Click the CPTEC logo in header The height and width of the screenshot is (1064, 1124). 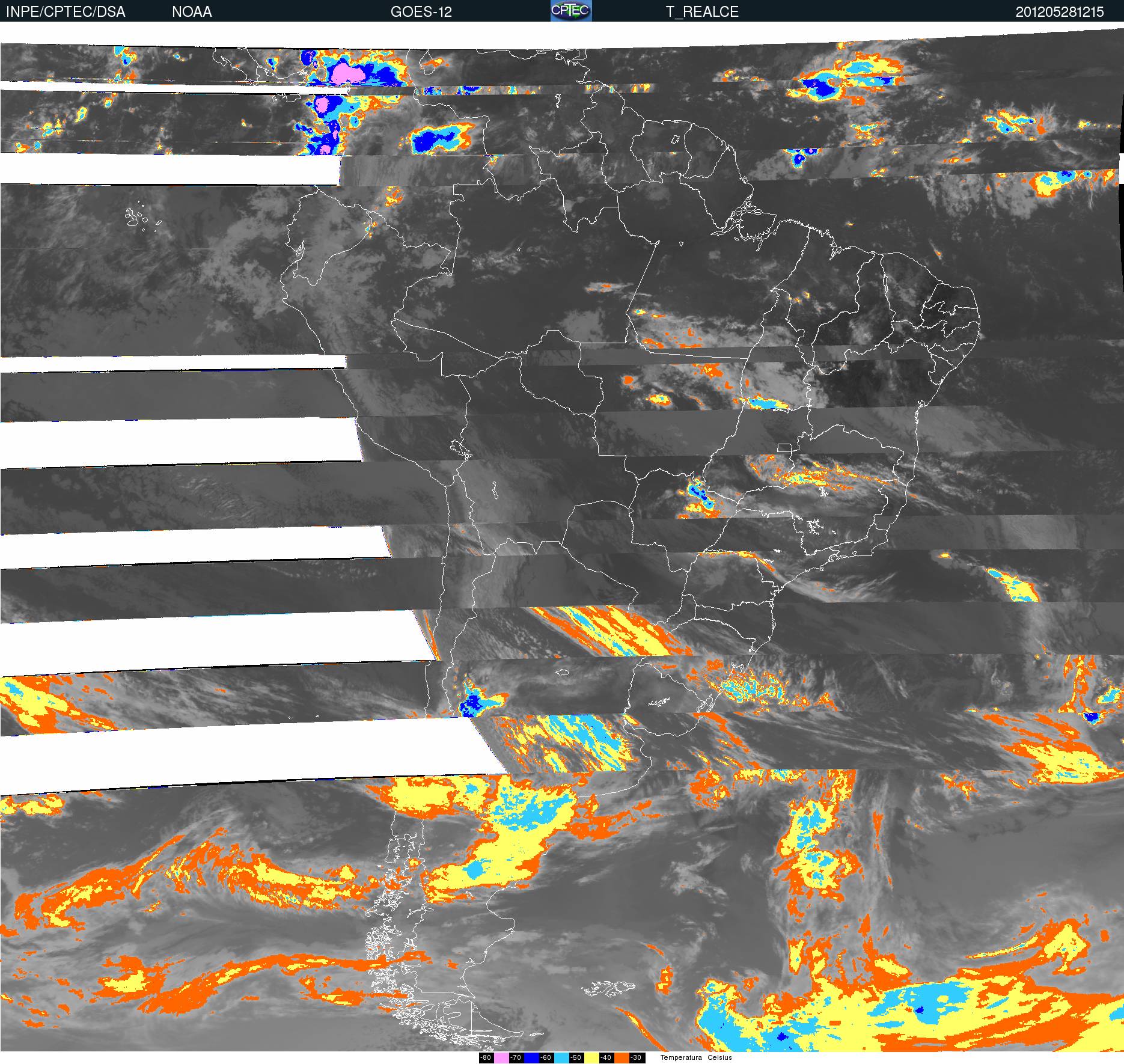pos(571,11)
